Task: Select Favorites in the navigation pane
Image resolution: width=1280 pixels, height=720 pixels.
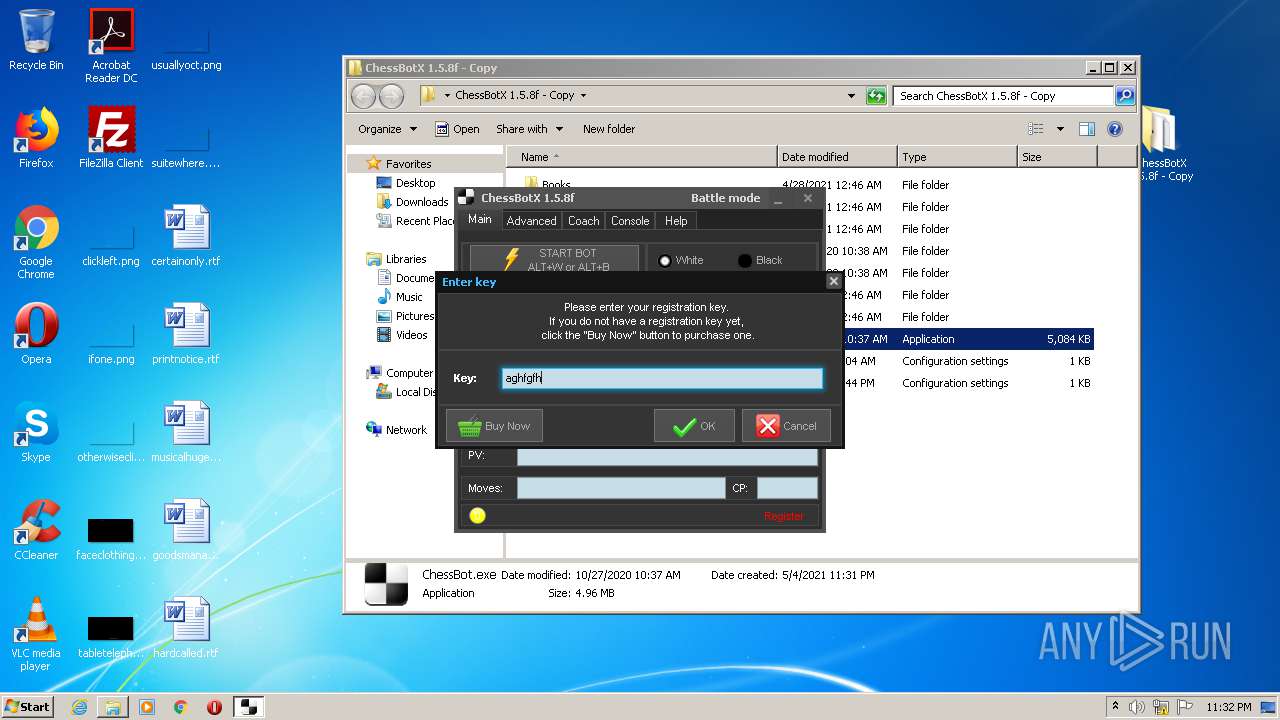Action: [408, 164]
